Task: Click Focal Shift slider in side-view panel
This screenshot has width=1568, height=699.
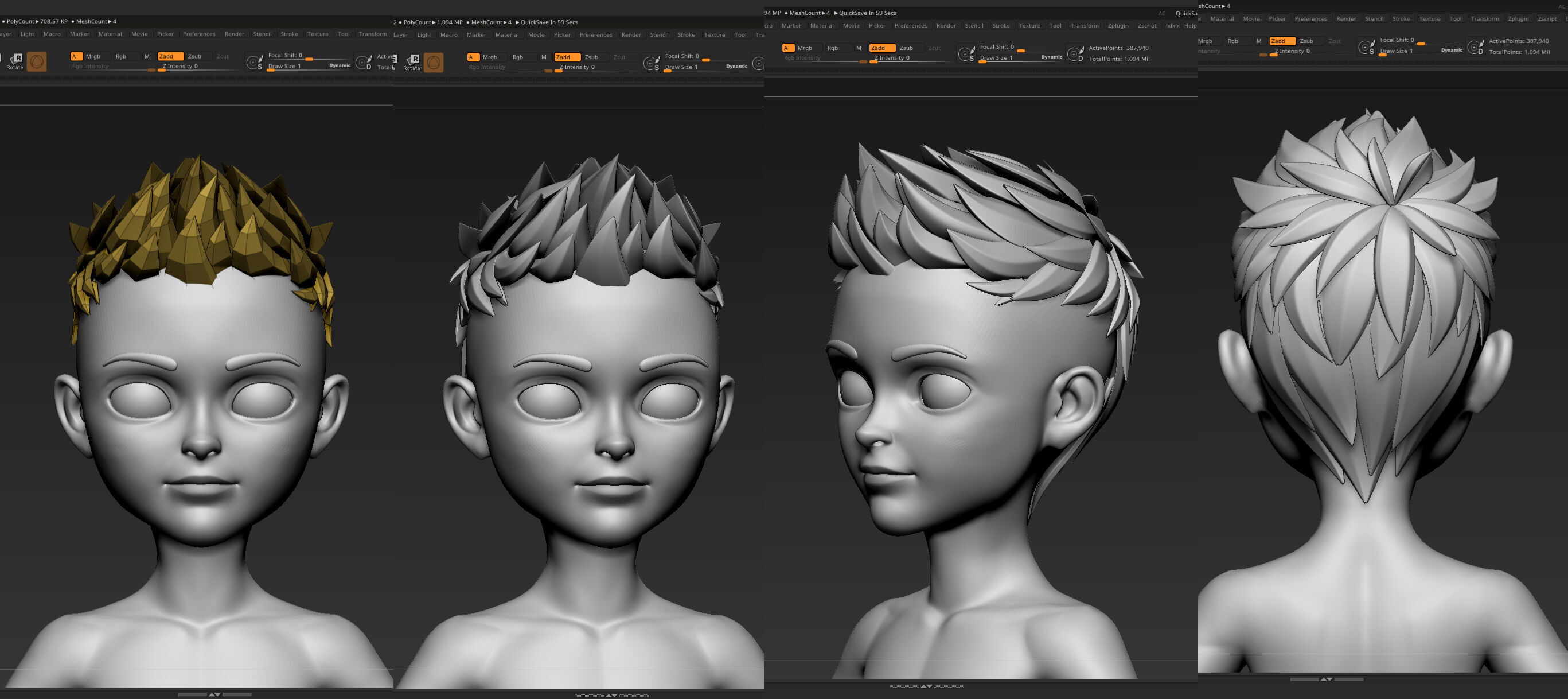Action: [1021, 47]
